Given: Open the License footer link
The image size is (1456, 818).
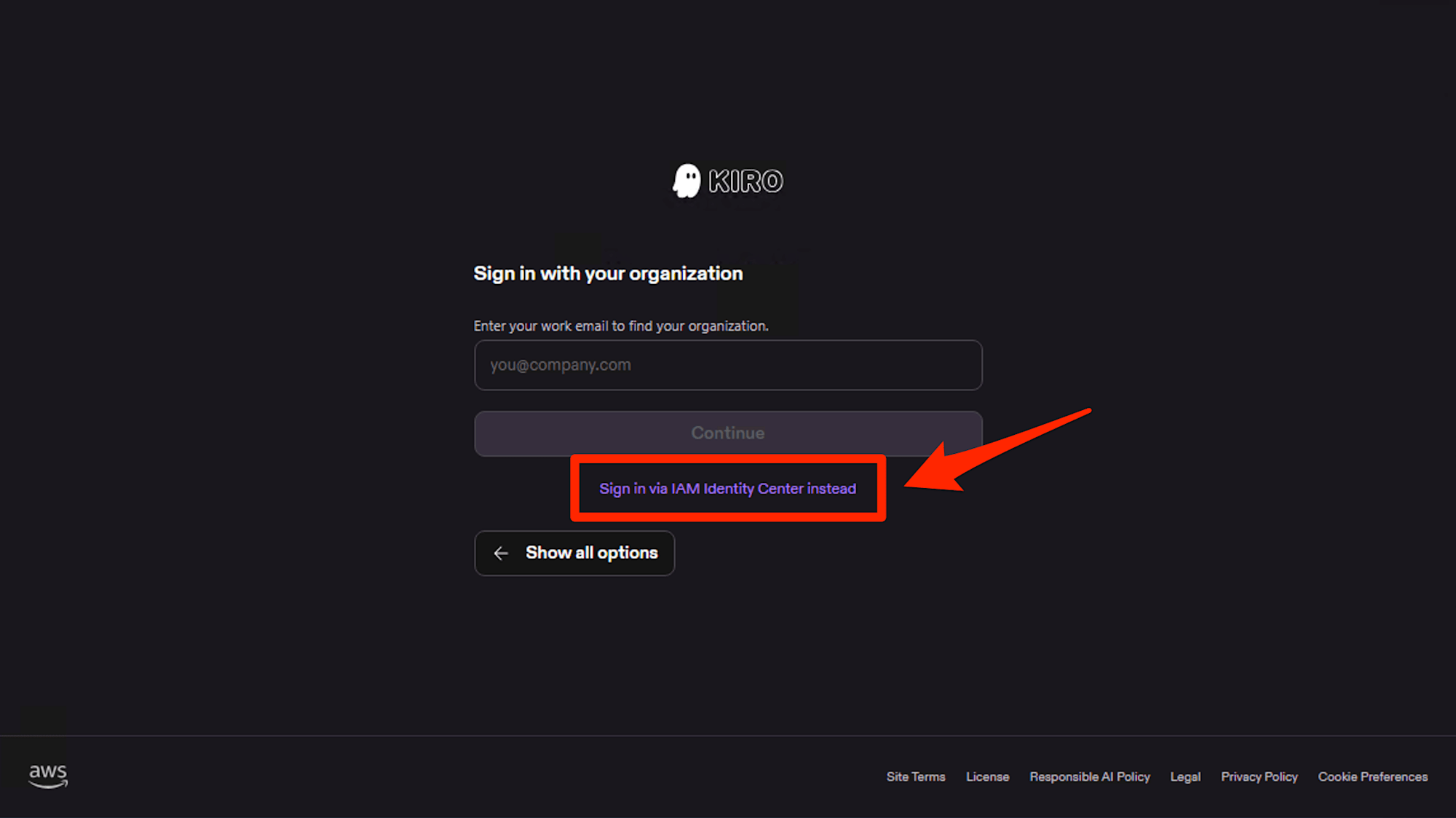Looking at the screenshot, I should [x=987, y=776].
